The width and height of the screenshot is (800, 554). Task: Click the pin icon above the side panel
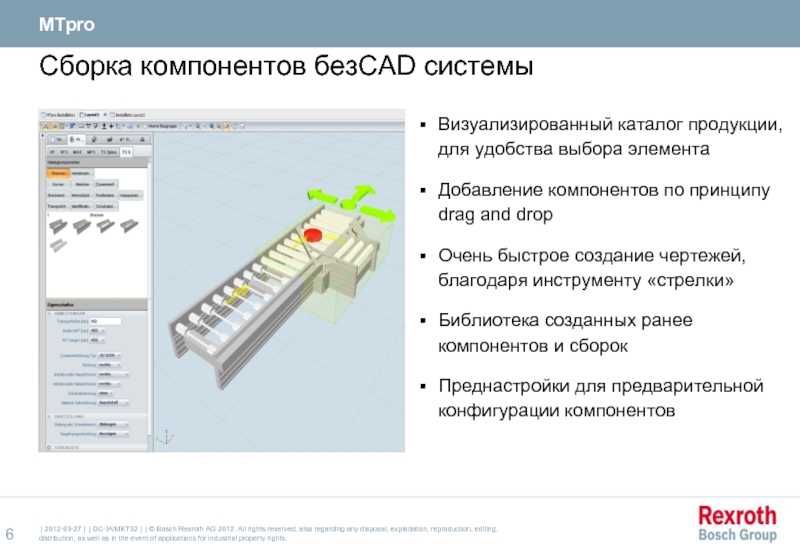42,136
